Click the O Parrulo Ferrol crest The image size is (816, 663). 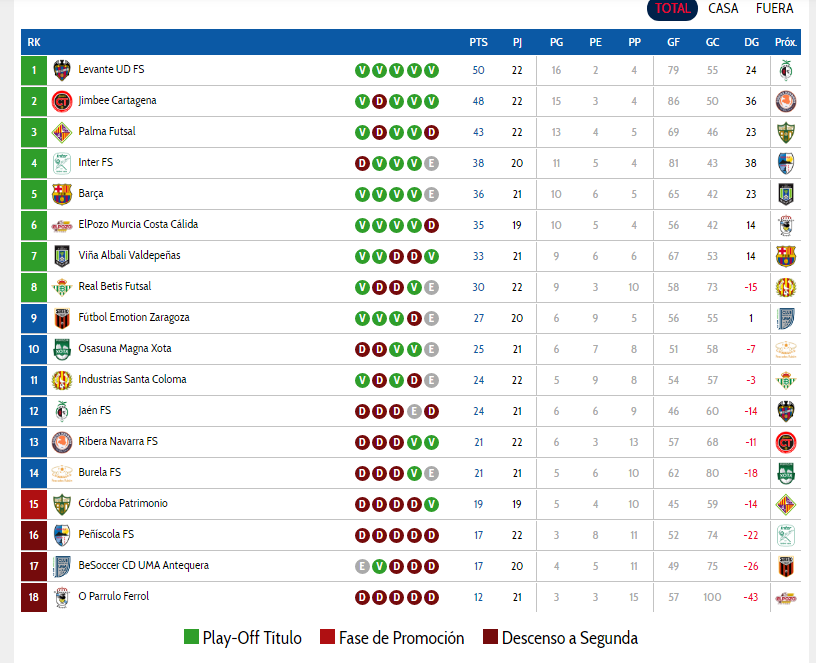pyautogui.click(x=62, y=597)
